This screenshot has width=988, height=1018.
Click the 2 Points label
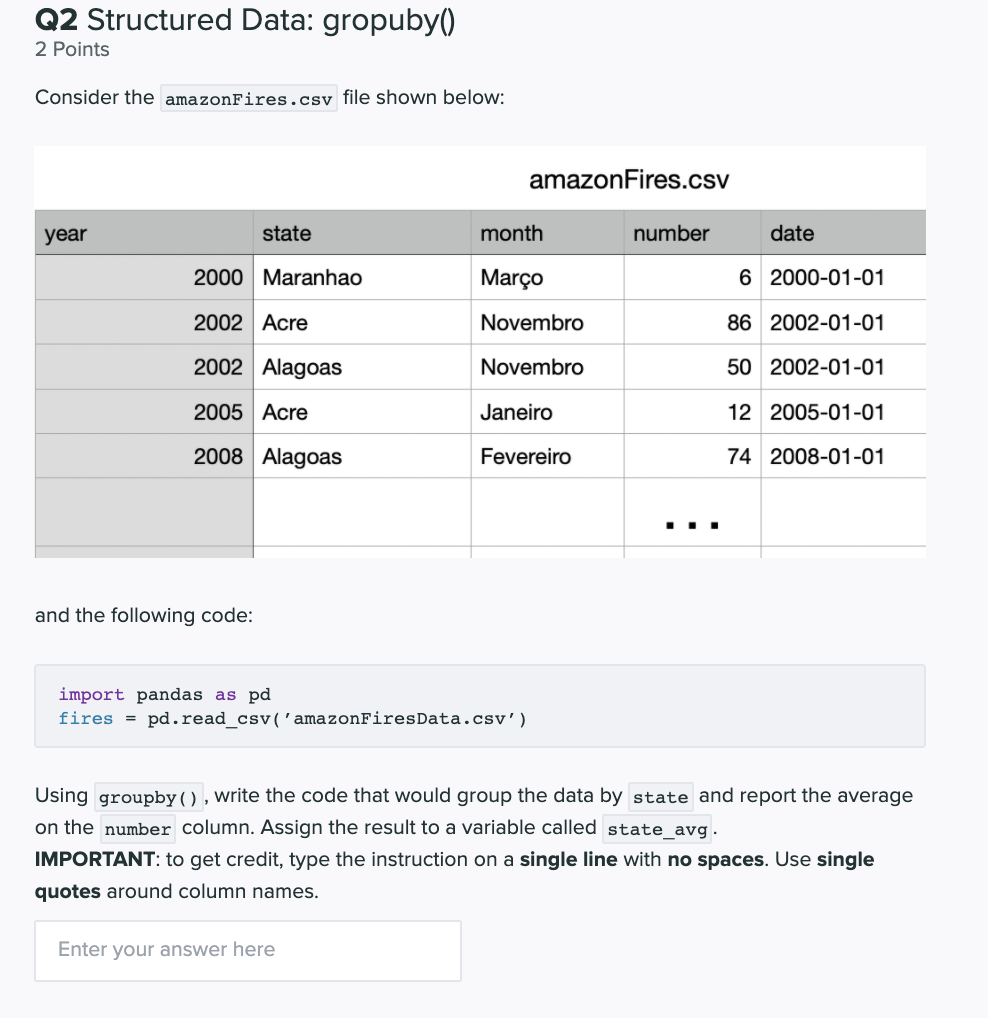[71, 49]
